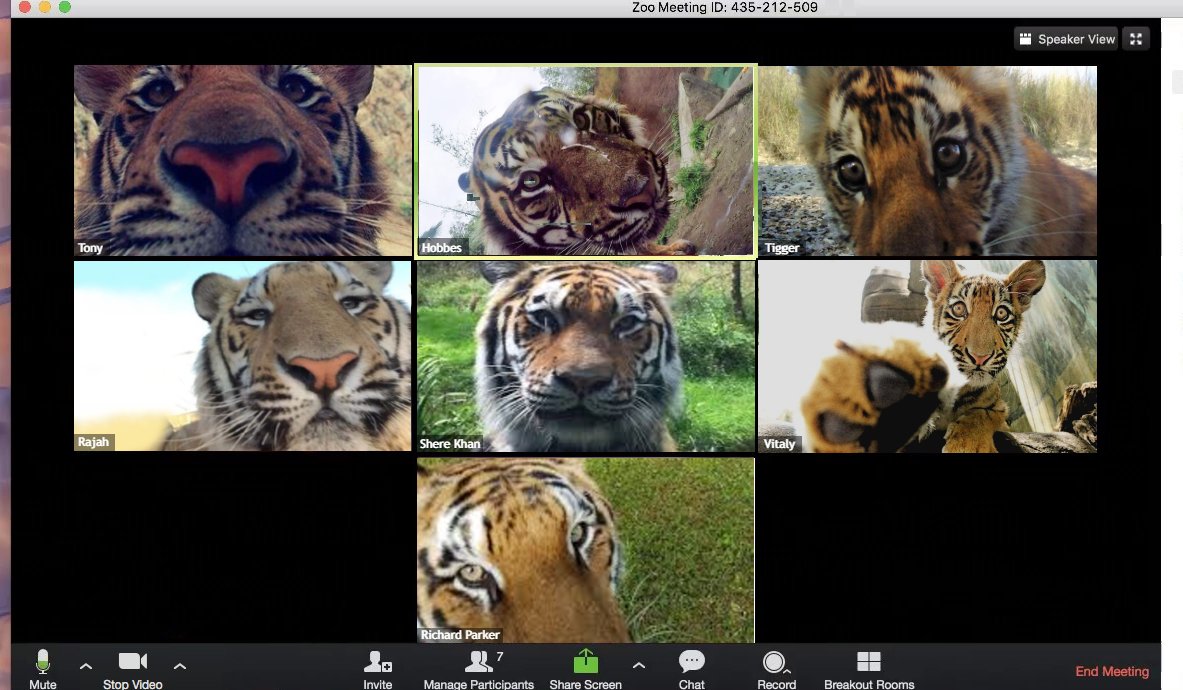Screen dimensions: 1183x690
Task: Select Hobbes's highlighted video tile
Action: [x=585, y=161]
